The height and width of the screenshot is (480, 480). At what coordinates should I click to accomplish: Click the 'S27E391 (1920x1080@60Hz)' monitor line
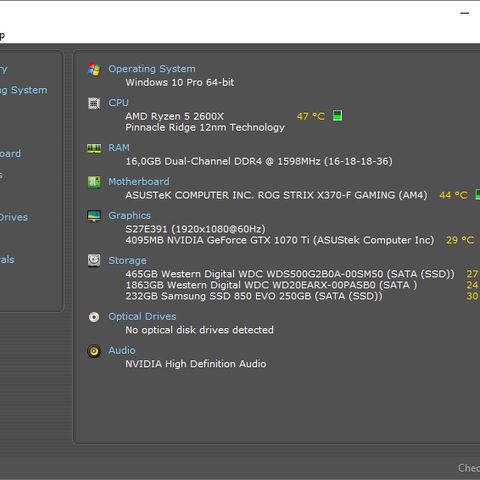(195, 229)
